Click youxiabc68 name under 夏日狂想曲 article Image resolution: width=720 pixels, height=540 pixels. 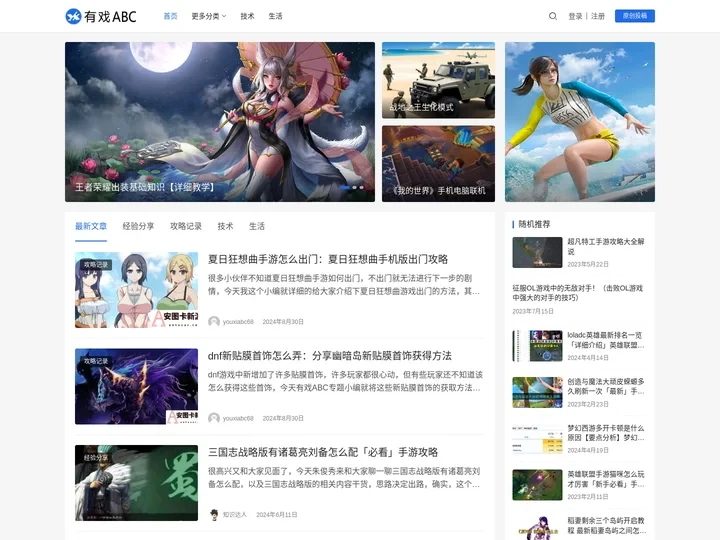pos(238,322)
